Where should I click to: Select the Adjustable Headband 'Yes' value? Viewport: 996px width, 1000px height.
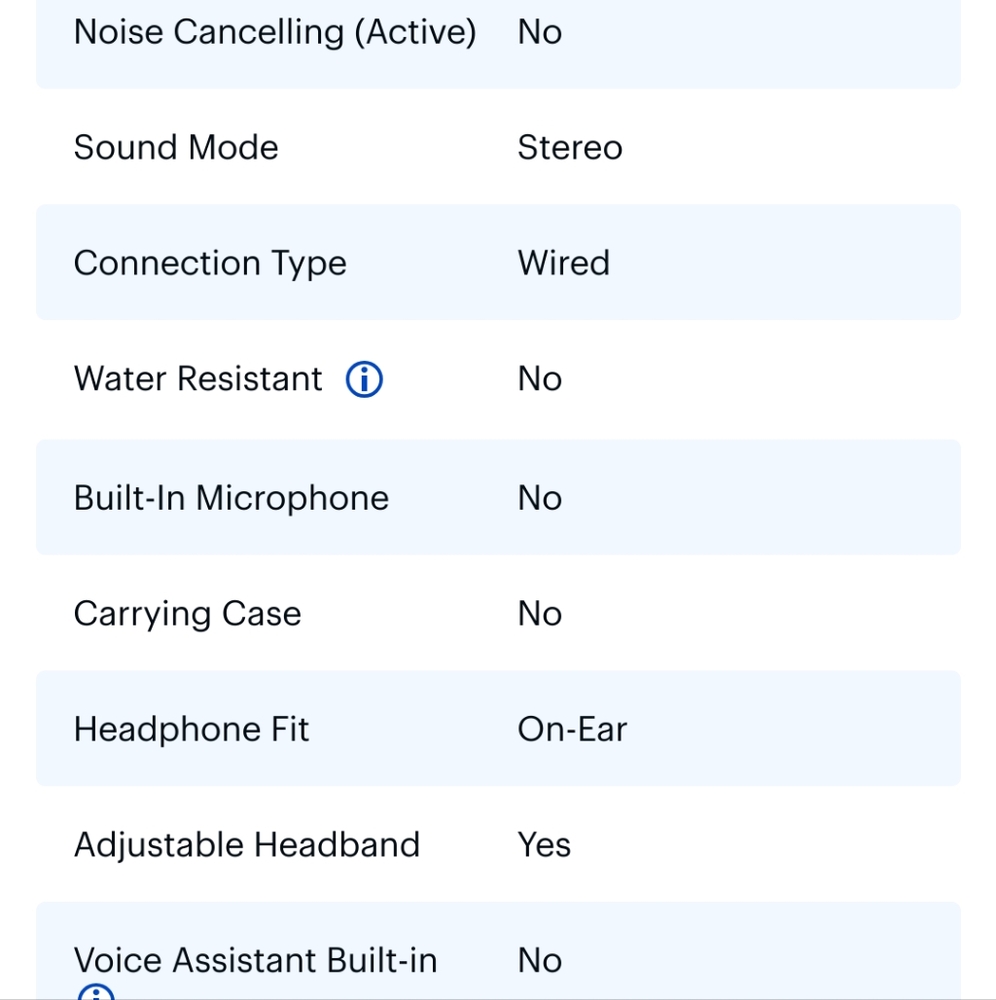tap(544, 845)
